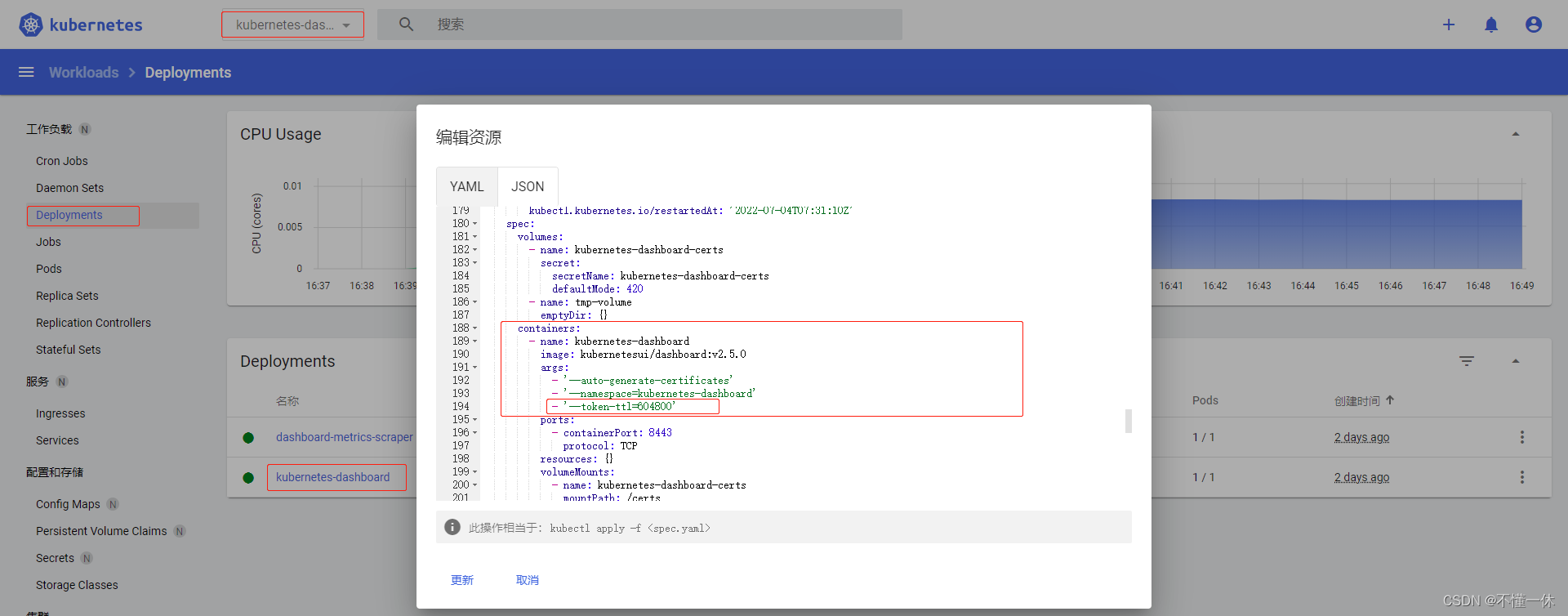Select Deployments in sidebar
Viewport: 1568px width, 616px height.
pos(69,215)
